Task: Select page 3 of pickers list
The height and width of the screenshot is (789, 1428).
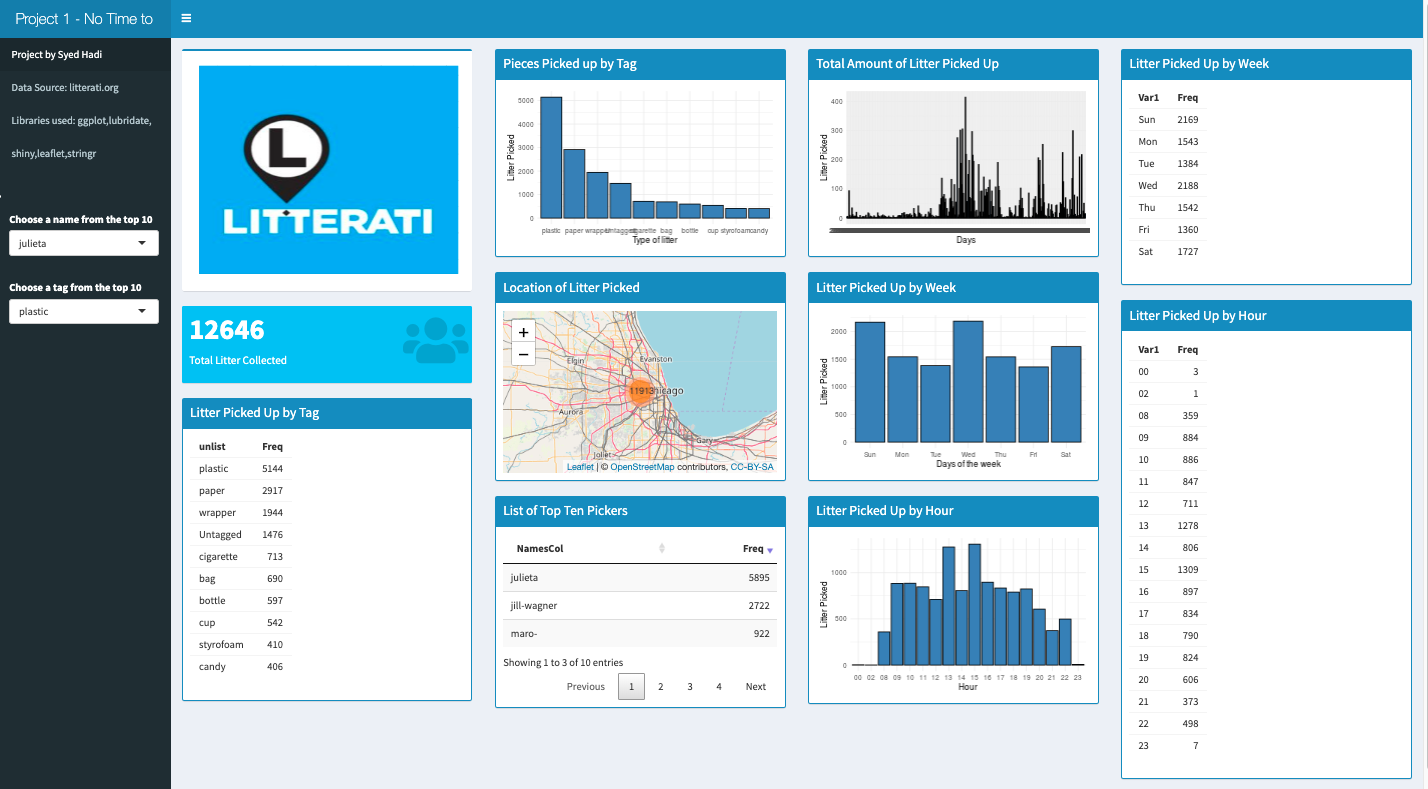Action: [690, 686]
